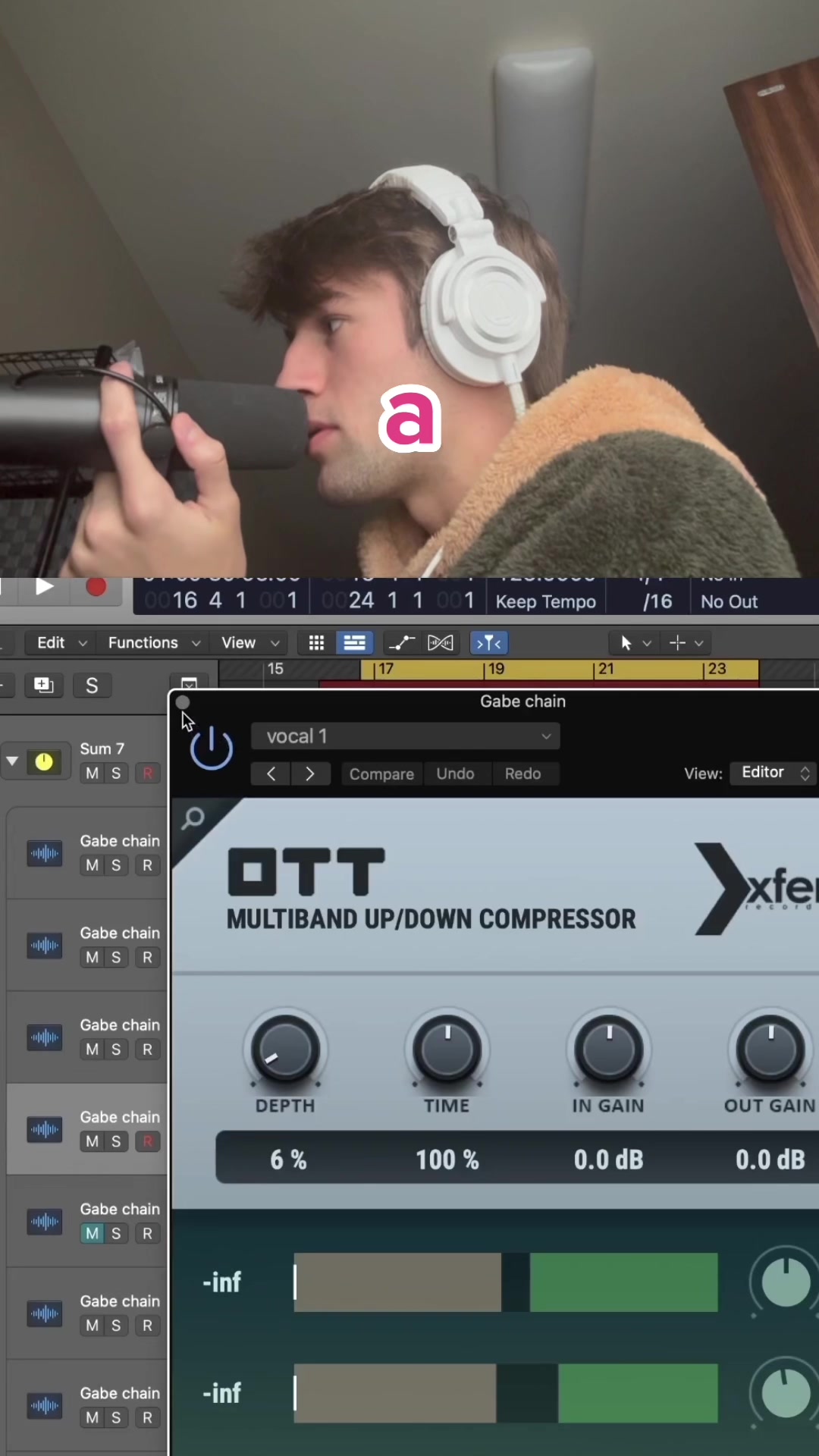Screen dimensions: 819x1456
Task: Click bar 15 on the ruler
Action: click(275, 669)
